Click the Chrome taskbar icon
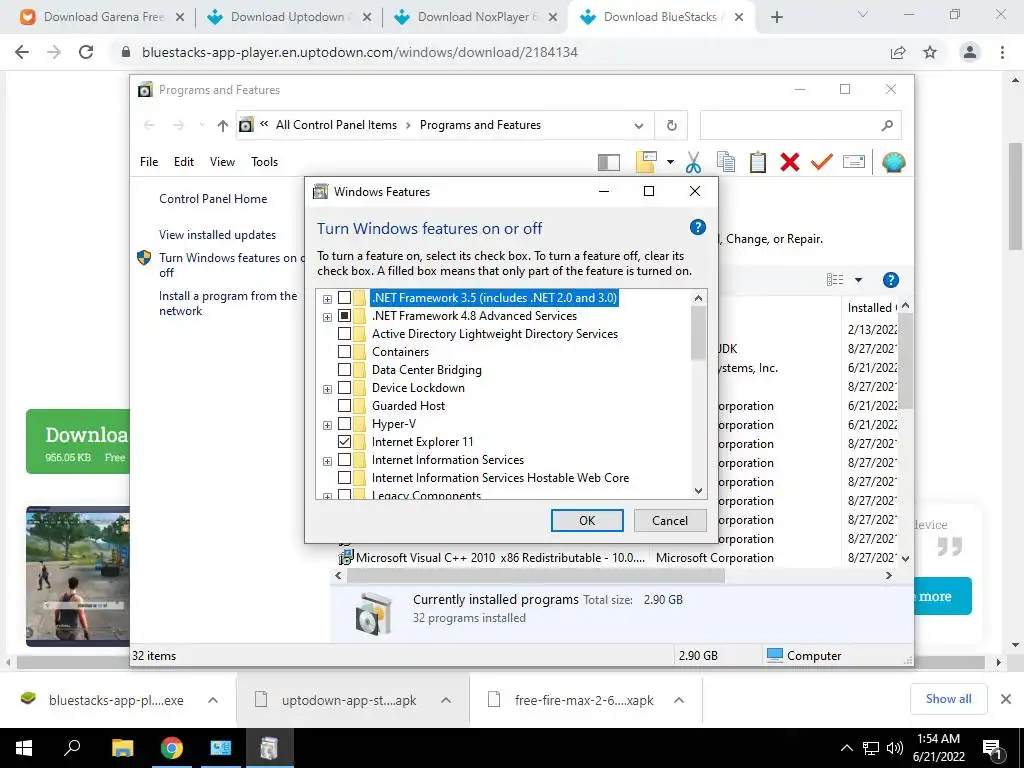 point(172,748)
